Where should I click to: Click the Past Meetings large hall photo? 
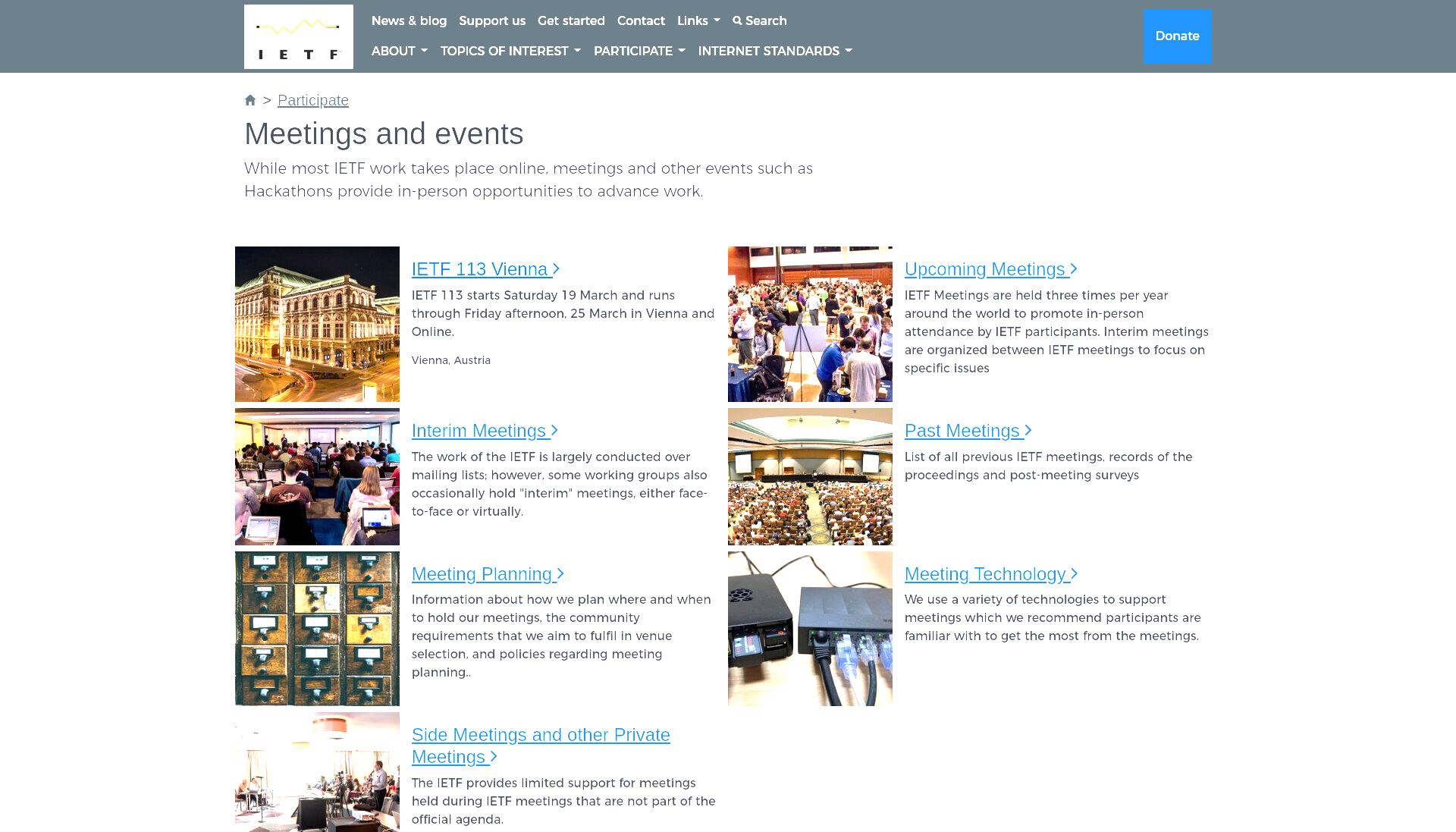click(x=810, y=476)
